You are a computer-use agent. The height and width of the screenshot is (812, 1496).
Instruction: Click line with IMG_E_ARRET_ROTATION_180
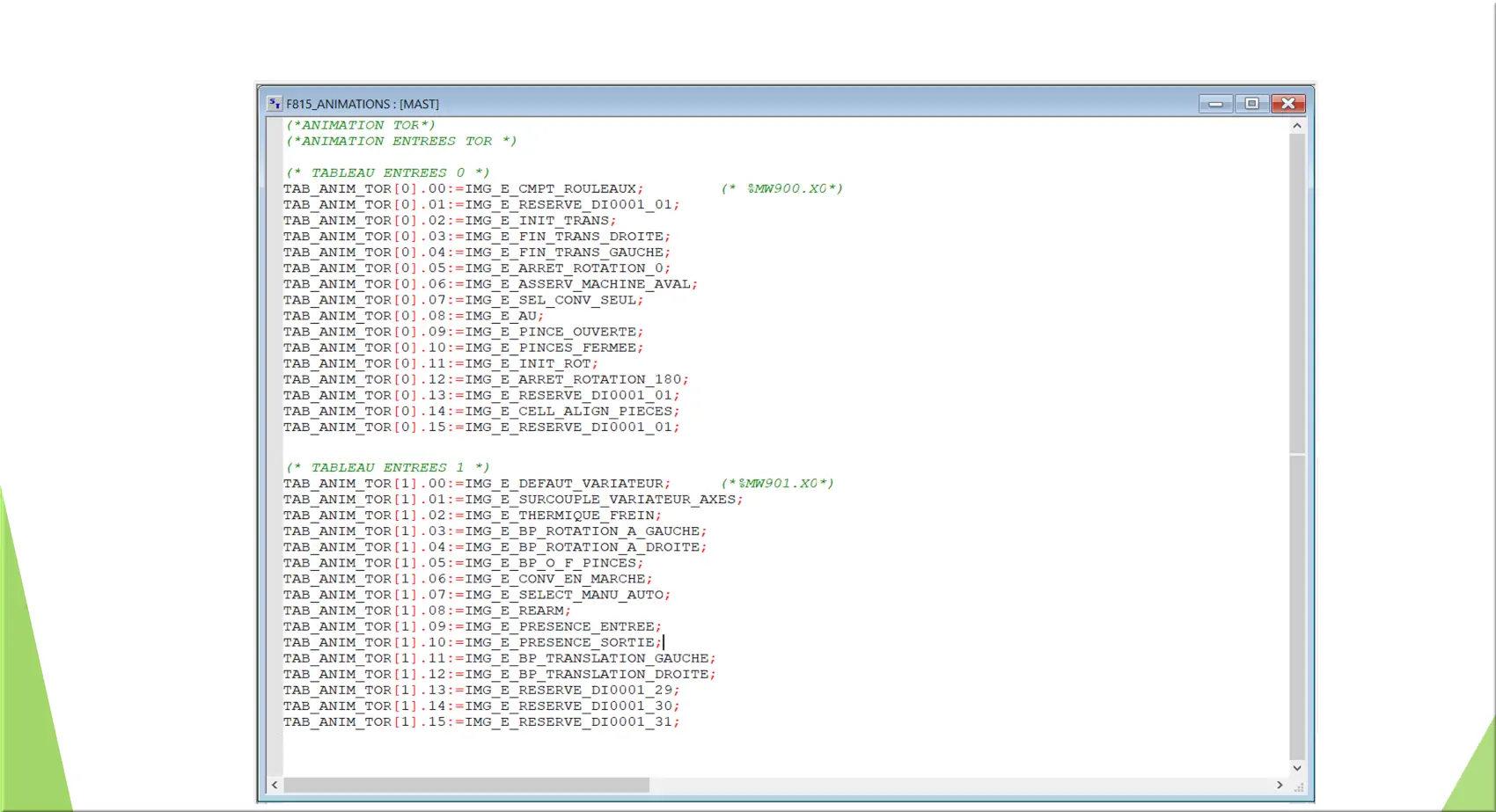(x=486, y=379)
